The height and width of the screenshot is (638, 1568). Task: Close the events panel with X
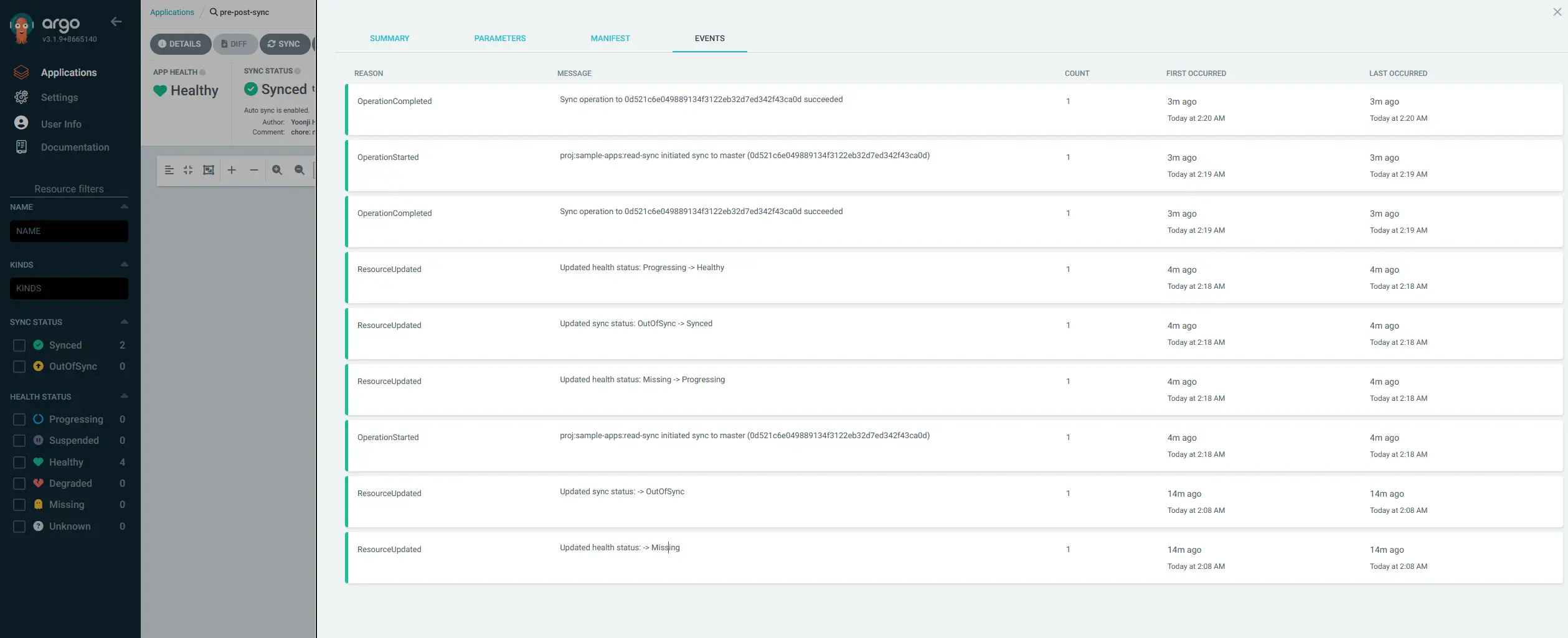[x=1557, y=12]
